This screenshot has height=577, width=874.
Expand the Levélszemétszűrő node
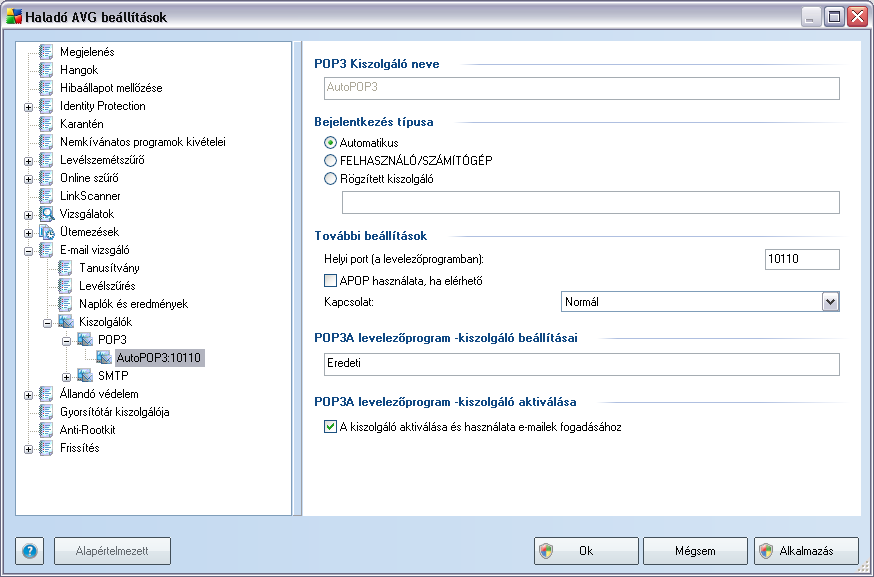click(x=28, y=161)
